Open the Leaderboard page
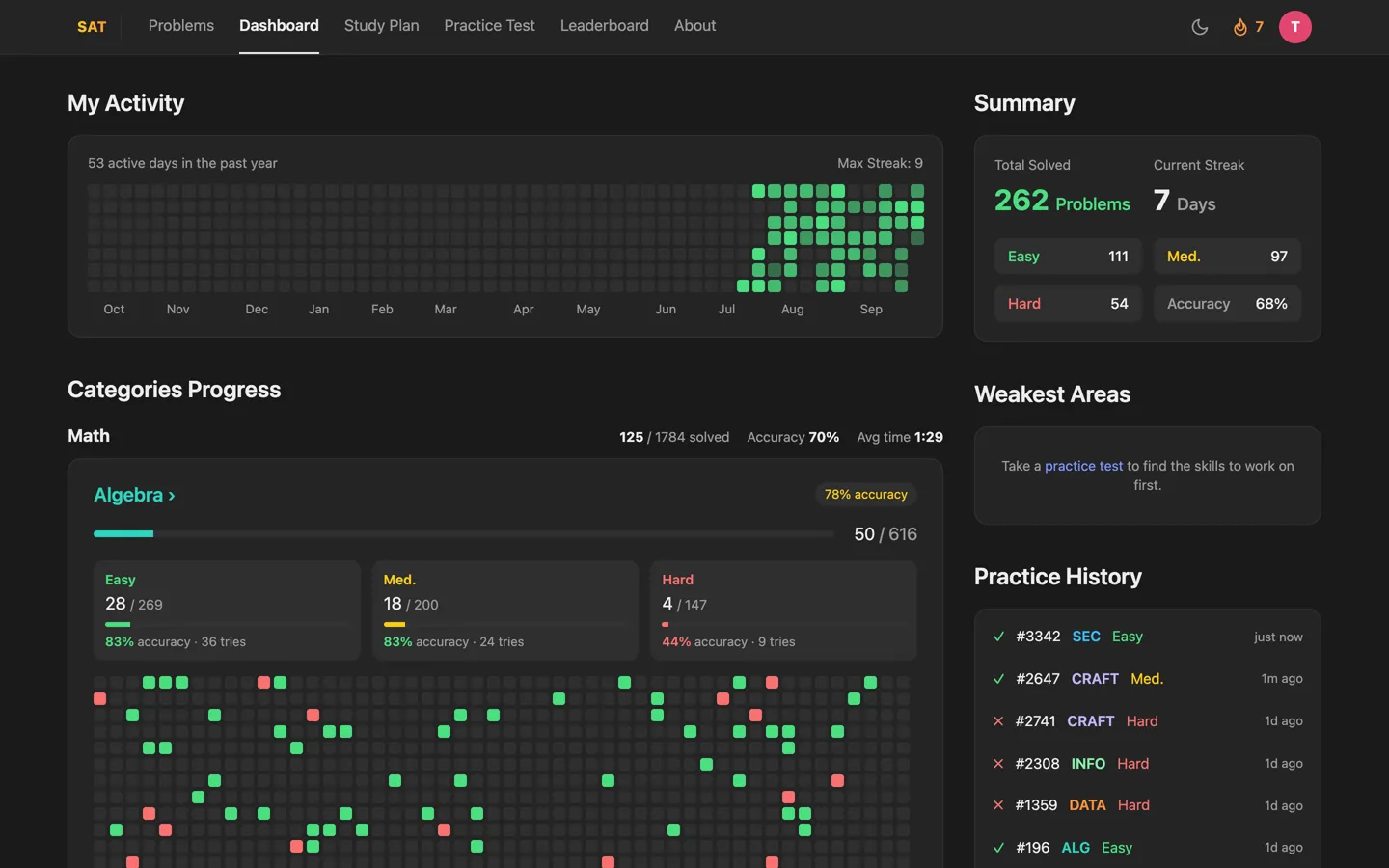The image size is (1389, 868). coord(605,26)
